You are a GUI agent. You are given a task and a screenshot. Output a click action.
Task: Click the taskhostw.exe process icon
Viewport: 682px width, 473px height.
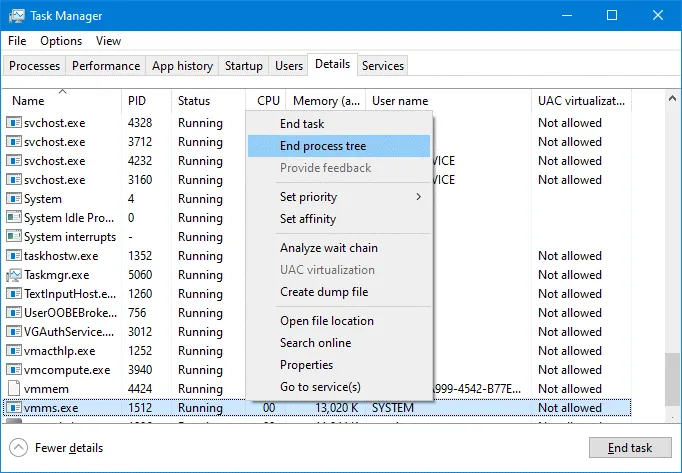[x=14, y=256]
